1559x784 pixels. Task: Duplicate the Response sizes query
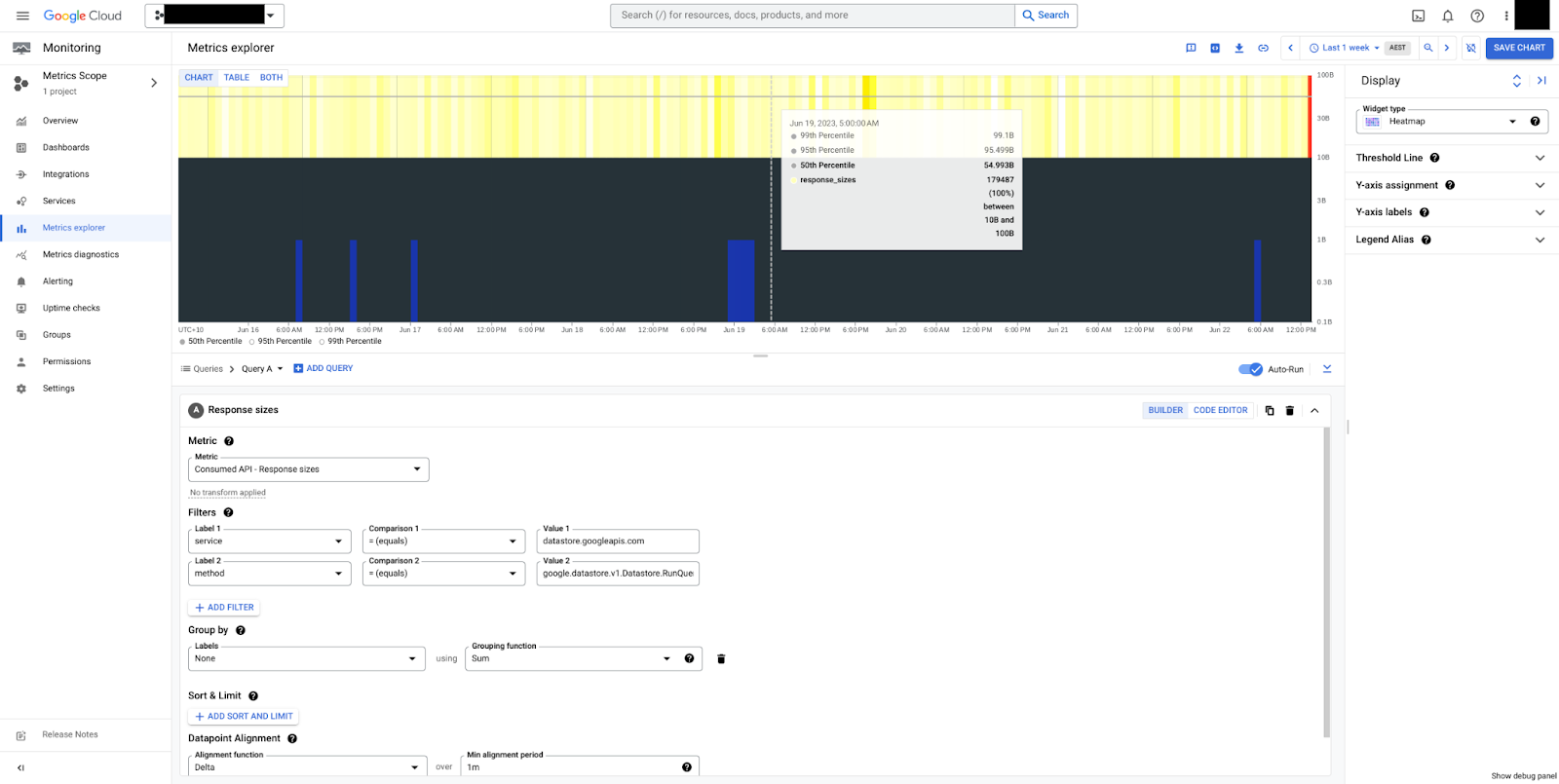point(1269,411)
